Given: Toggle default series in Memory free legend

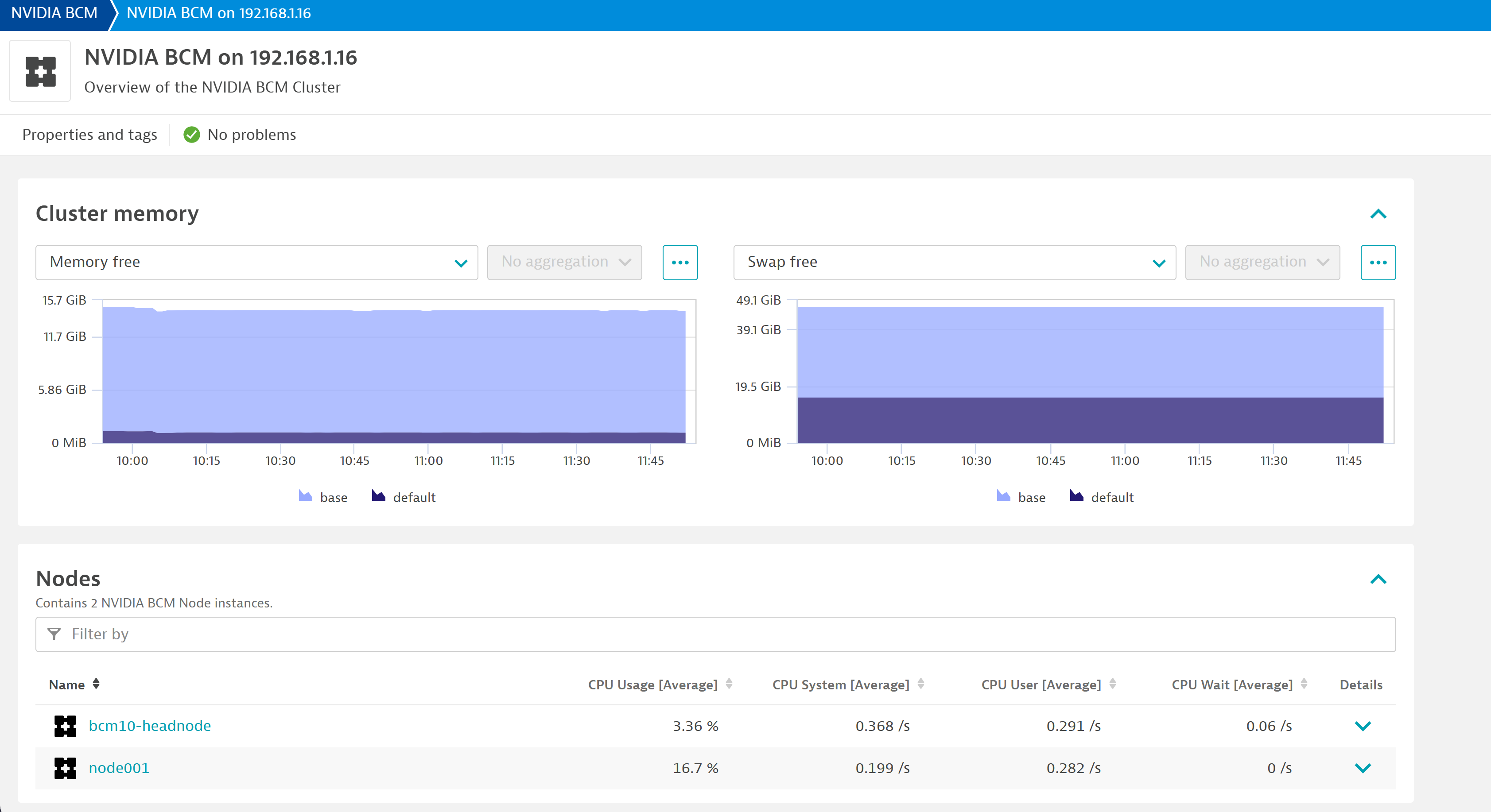Looking at the screenshot, I should click(404, 497).
